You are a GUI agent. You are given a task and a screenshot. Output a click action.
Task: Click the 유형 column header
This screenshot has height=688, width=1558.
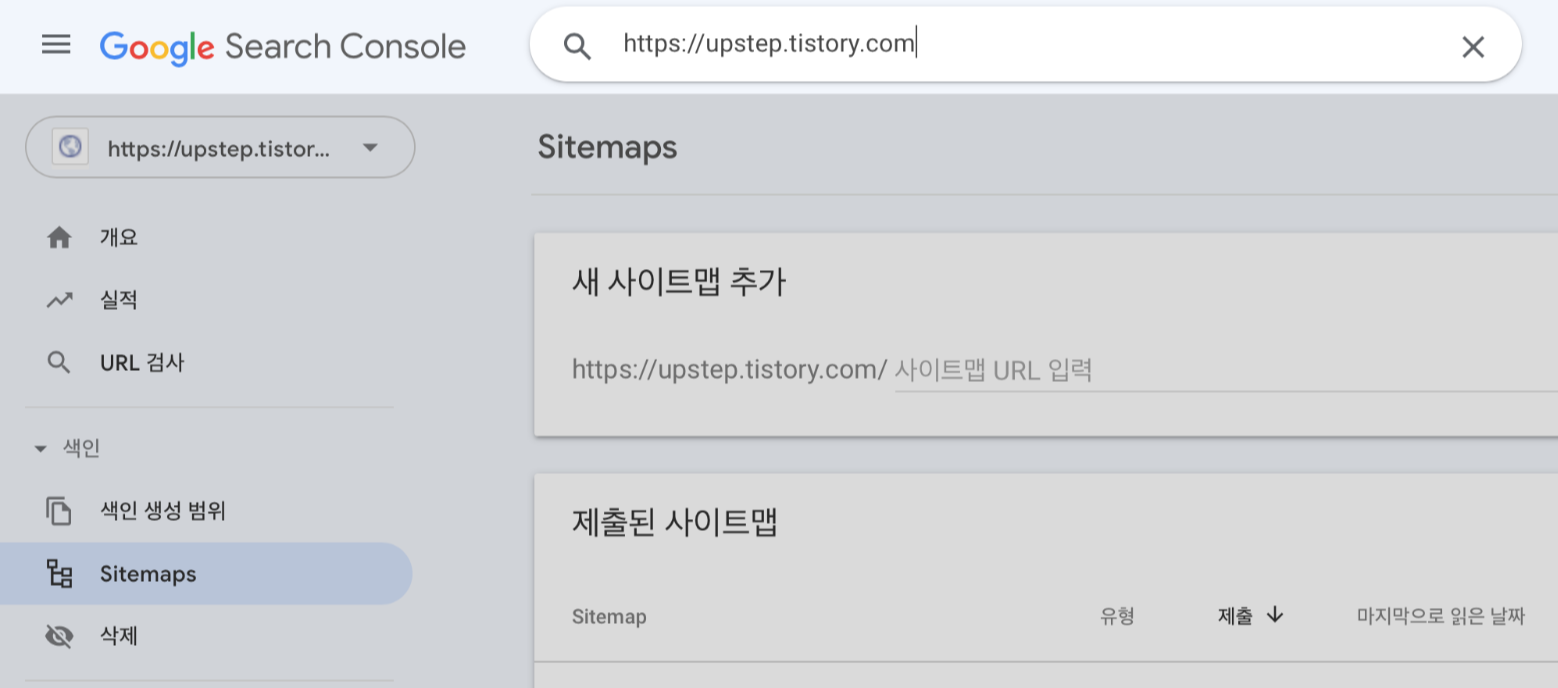pyautogui.click(x=1117, y=616)
